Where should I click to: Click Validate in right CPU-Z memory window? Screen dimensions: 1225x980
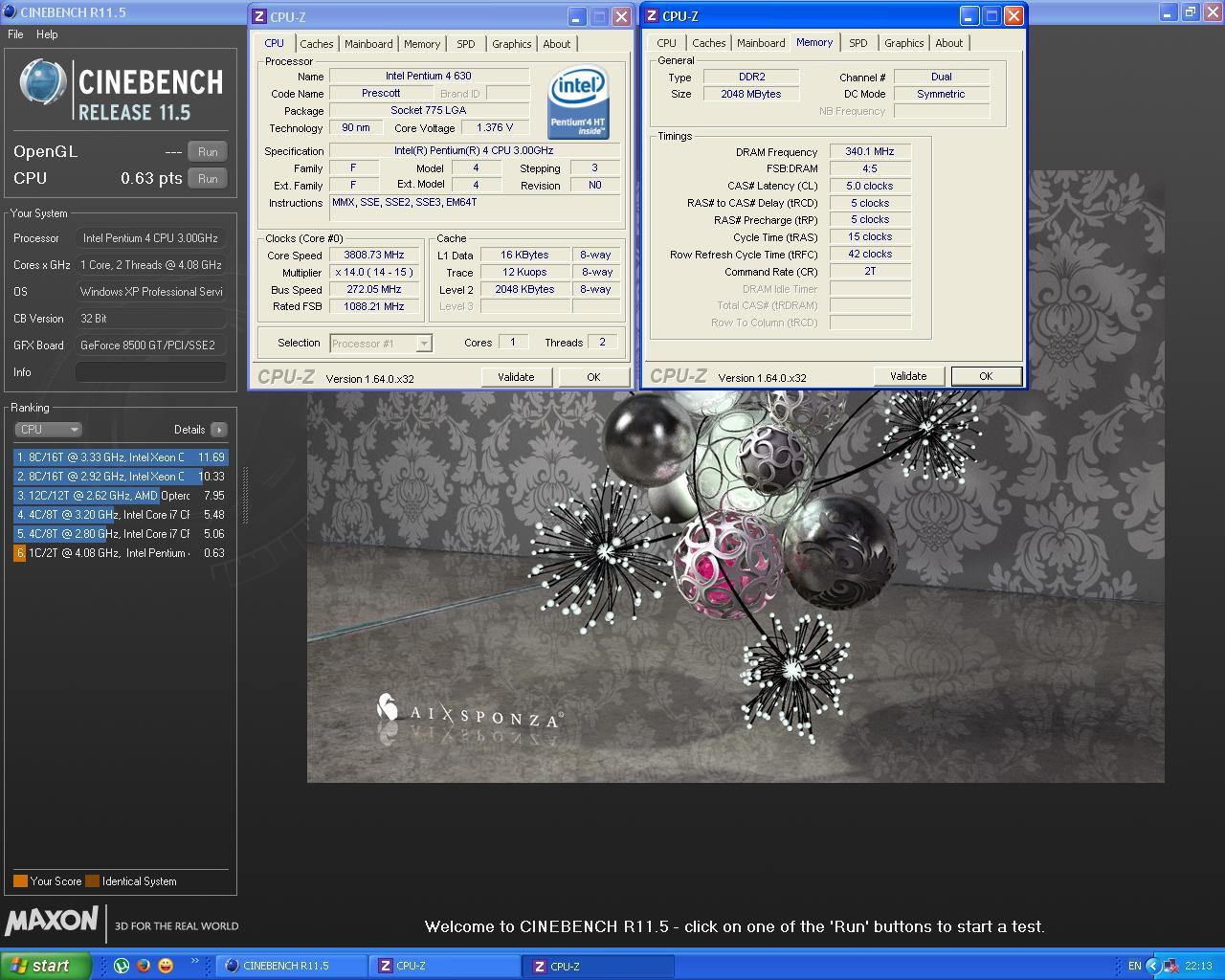tap(908, 376)
